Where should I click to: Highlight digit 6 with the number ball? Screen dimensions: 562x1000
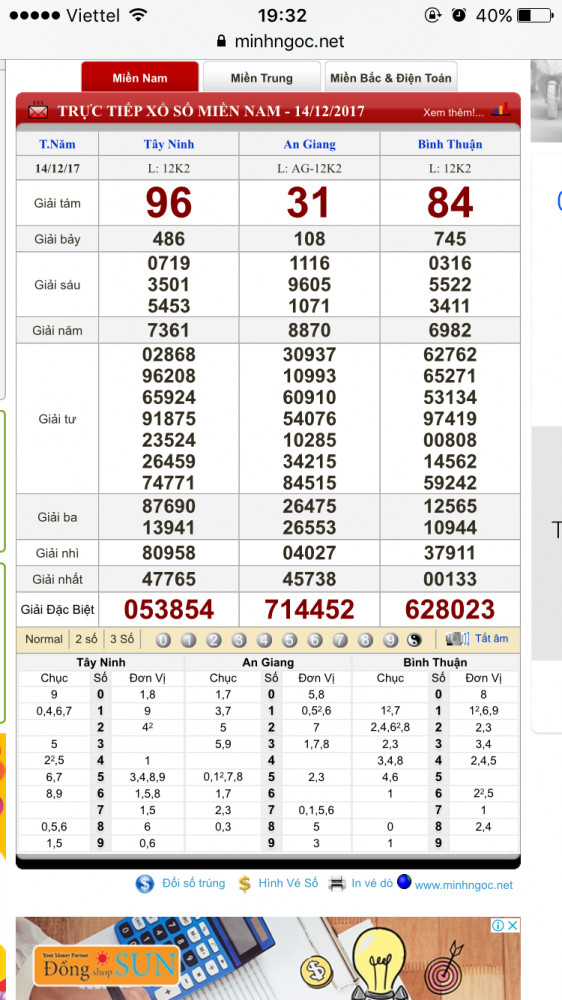tap(314, 640)
